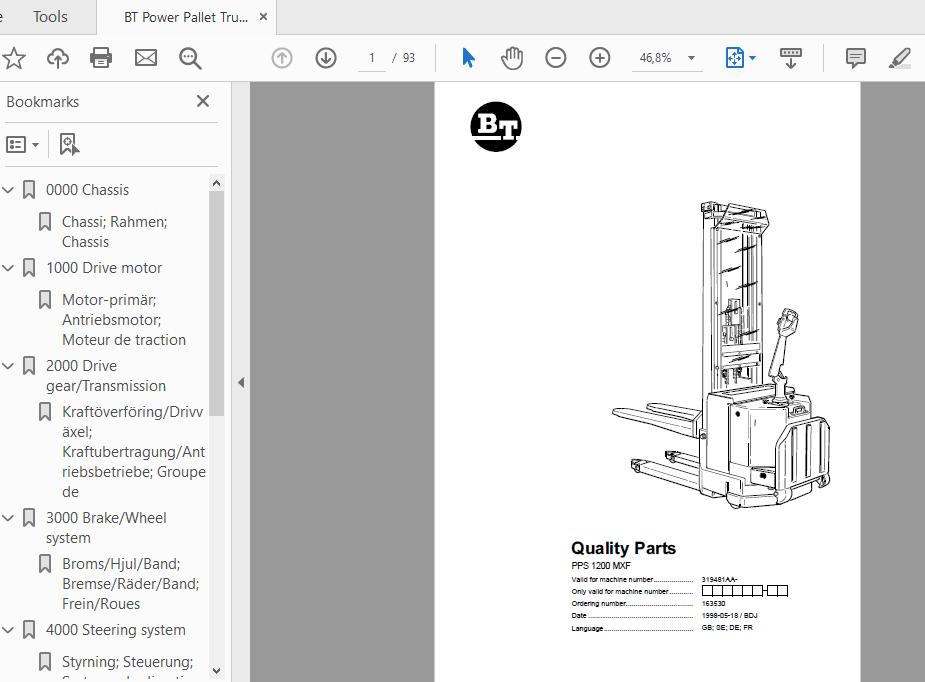Close the Bookmarks panel
Image resolution: width=925 pixels, height=682 pixels.
tap(203, 101)
